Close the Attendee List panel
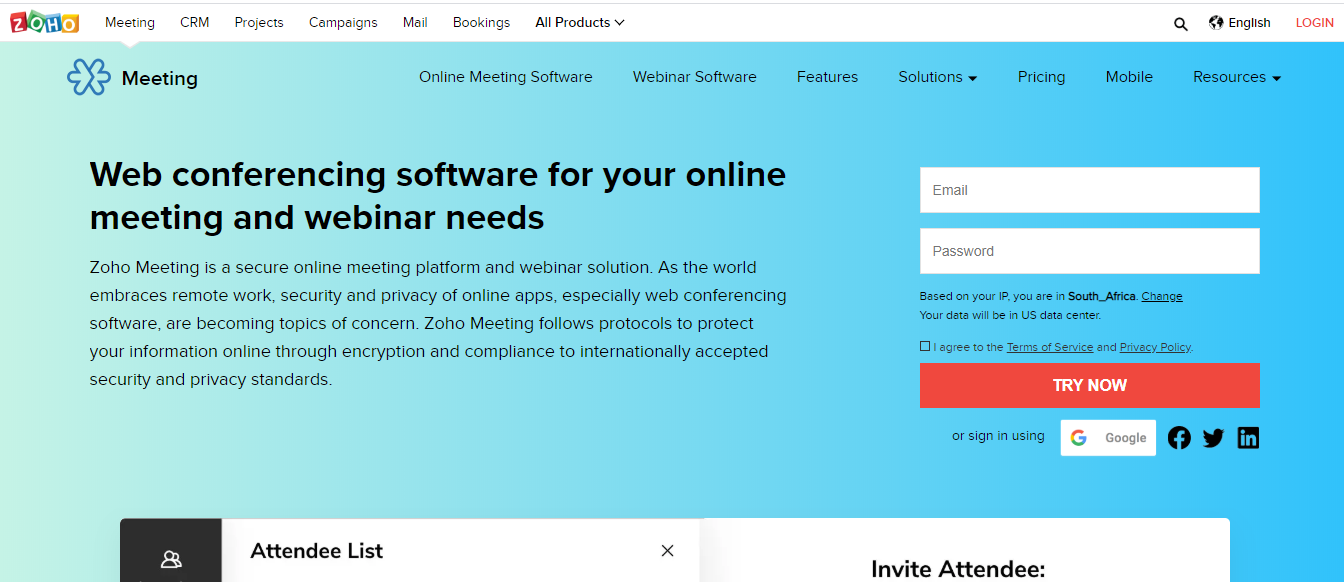Screen dimensions: 1344x582 pos(667,551)
